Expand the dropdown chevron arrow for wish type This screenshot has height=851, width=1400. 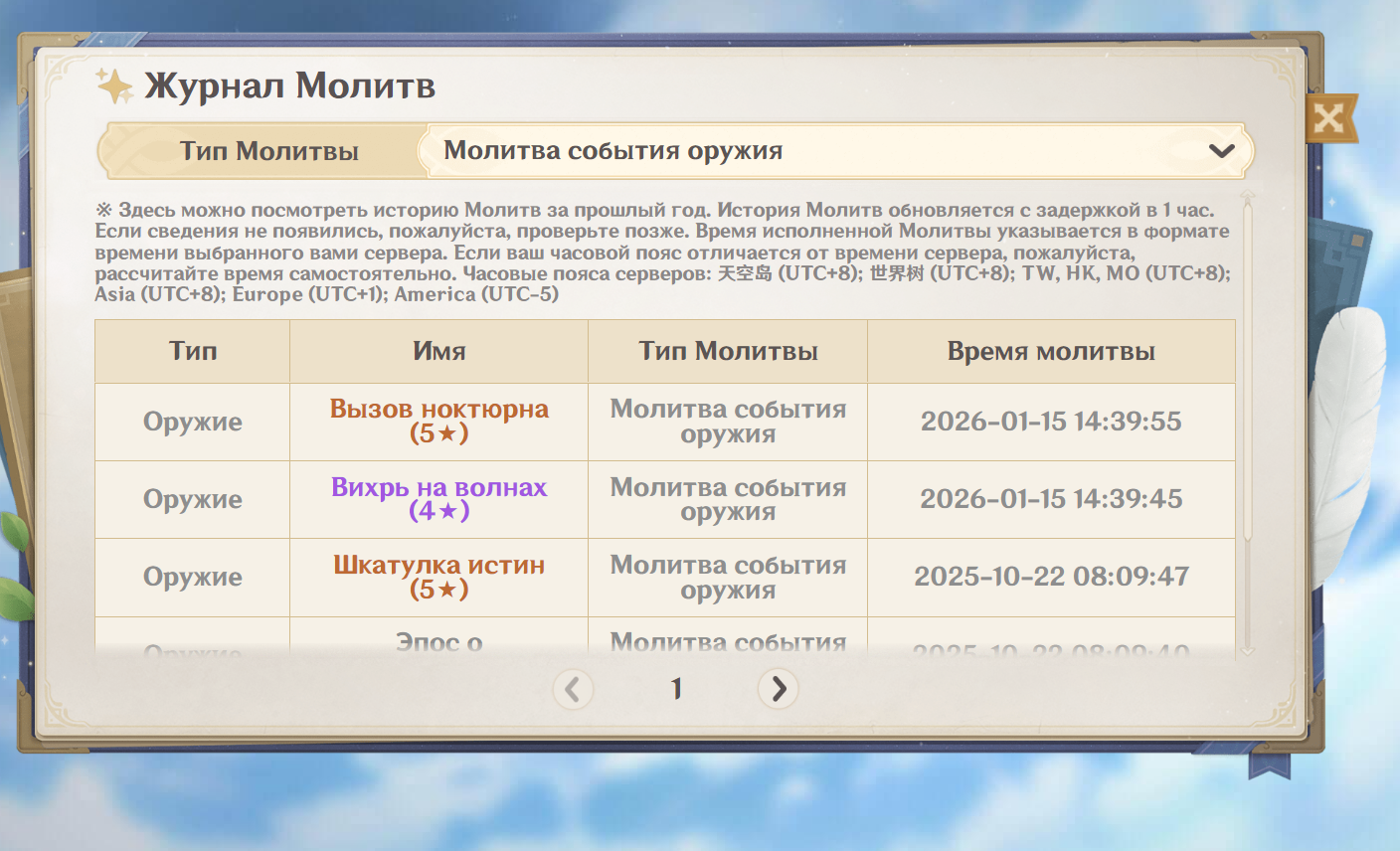(1221, 151)
